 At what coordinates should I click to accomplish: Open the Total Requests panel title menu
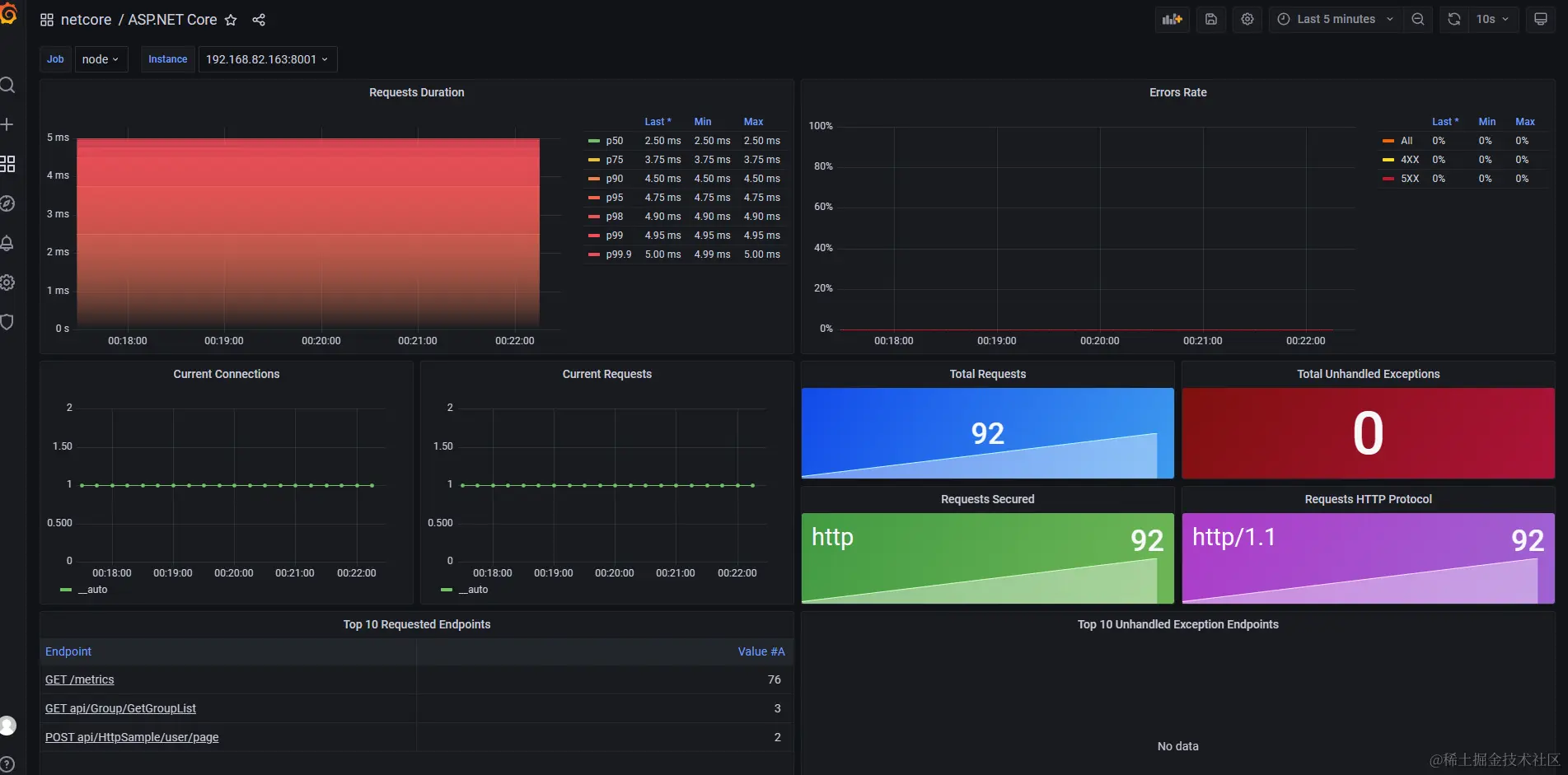[x=987, y=374]
